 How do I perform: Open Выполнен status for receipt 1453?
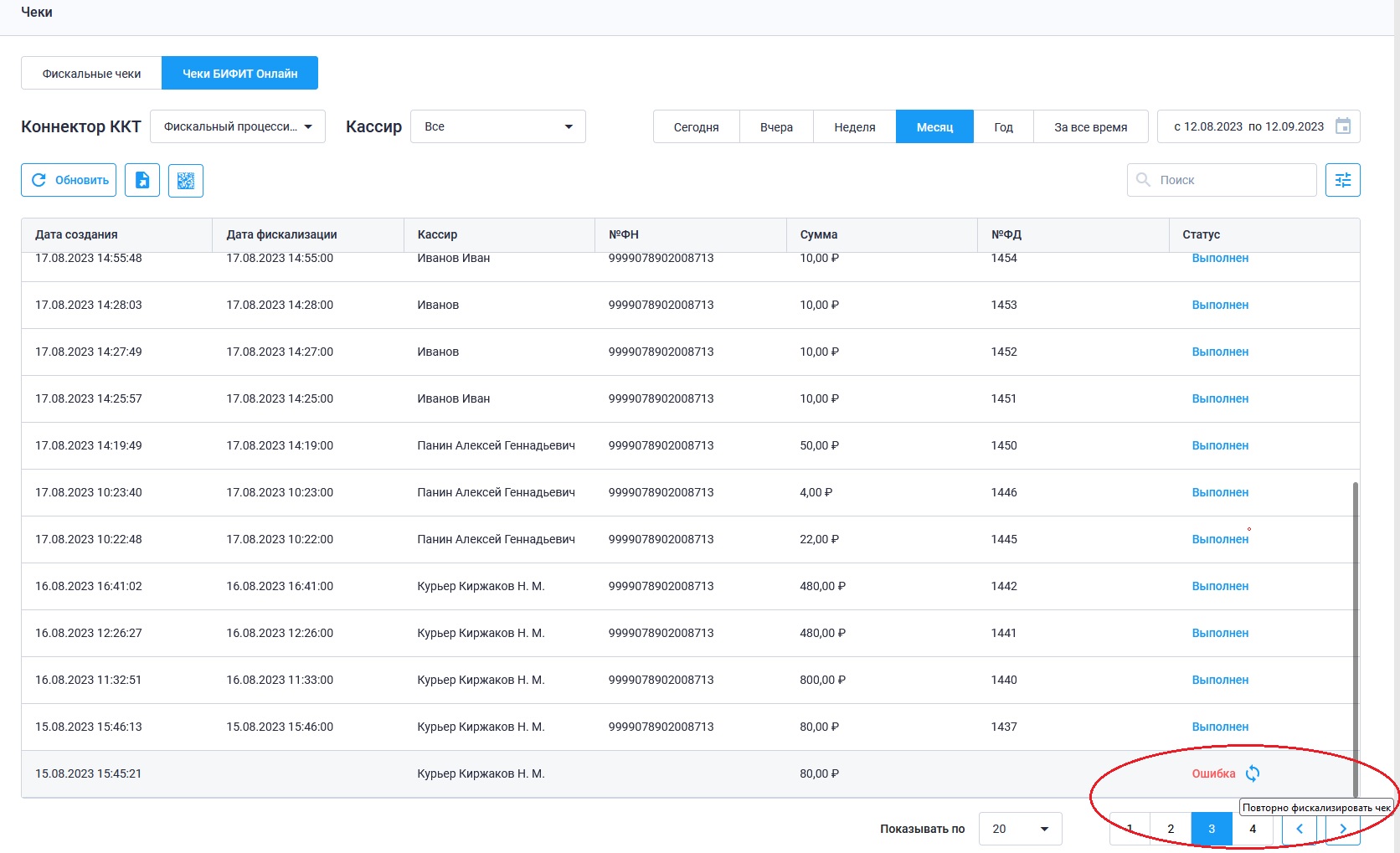[x=1220, y=305]
